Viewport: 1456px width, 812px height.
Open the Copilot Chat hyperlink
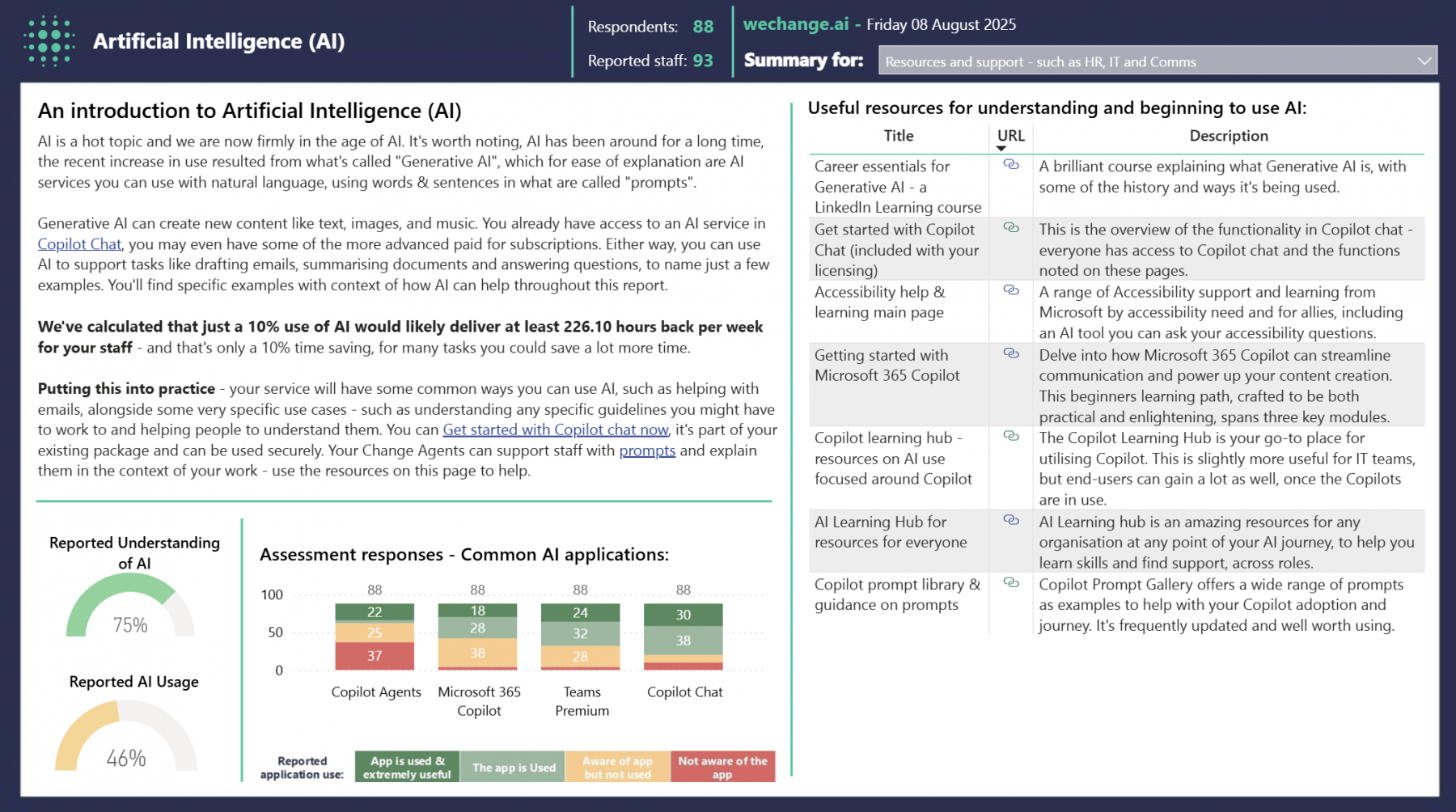79,244
